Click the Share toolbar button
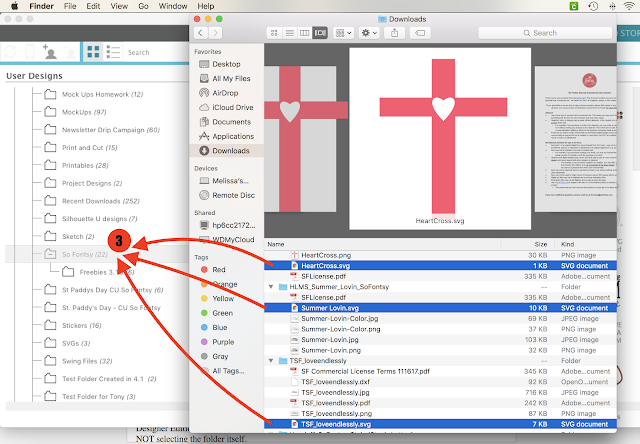This screenshot has height=444, width=640. pos(395,33)
